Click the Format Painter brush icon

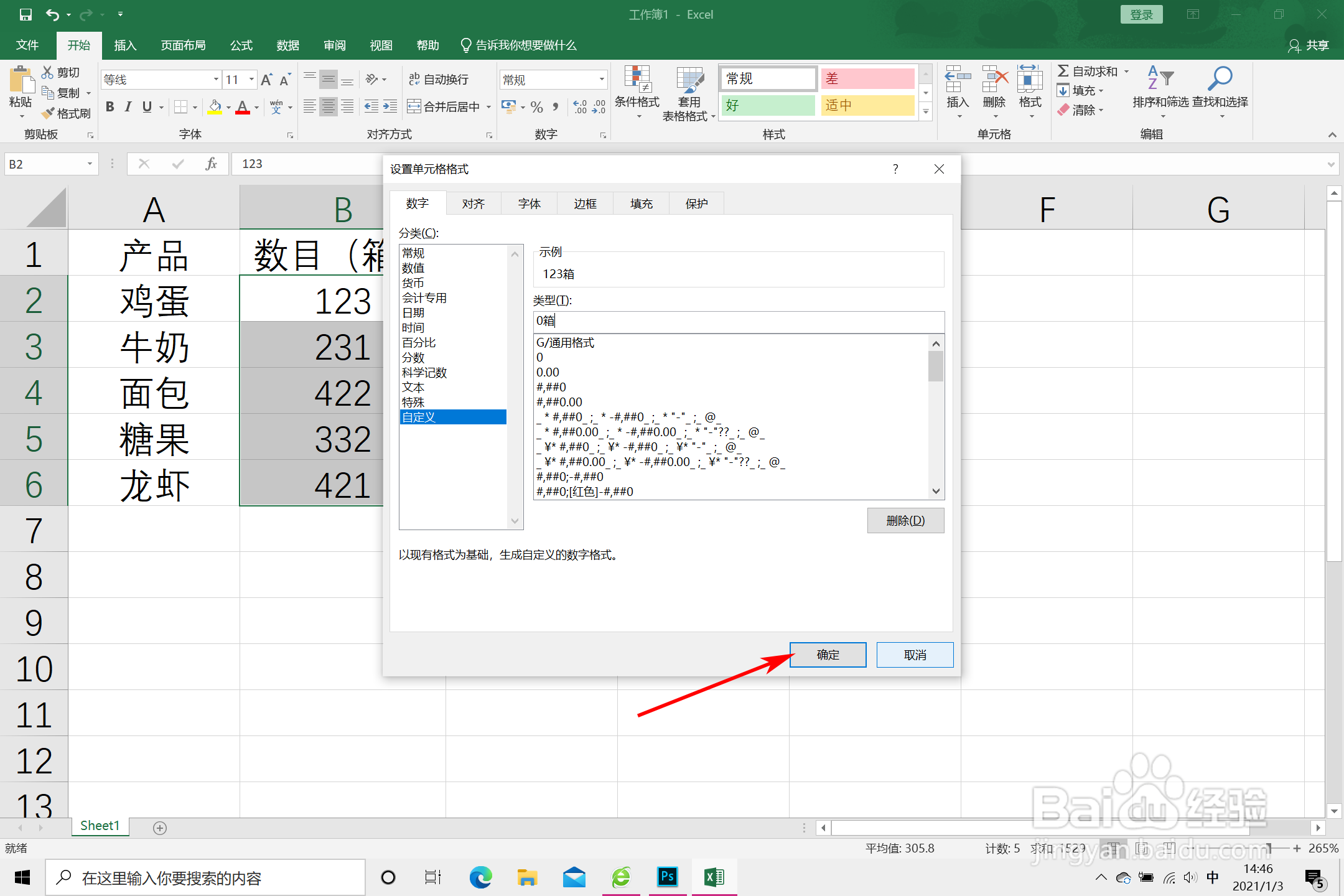[x=49, y=113]
